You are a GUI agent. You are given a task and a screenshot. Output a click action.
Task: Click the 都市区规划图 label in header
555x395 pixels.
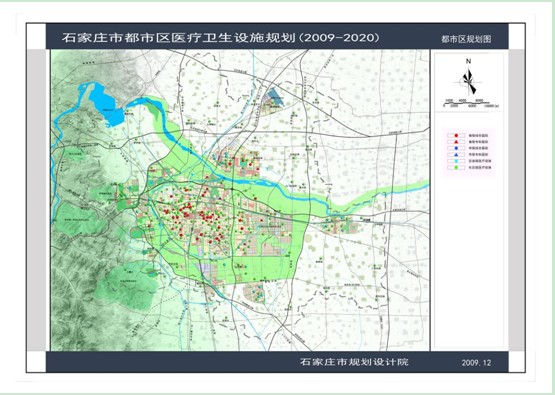pos(466,39)
